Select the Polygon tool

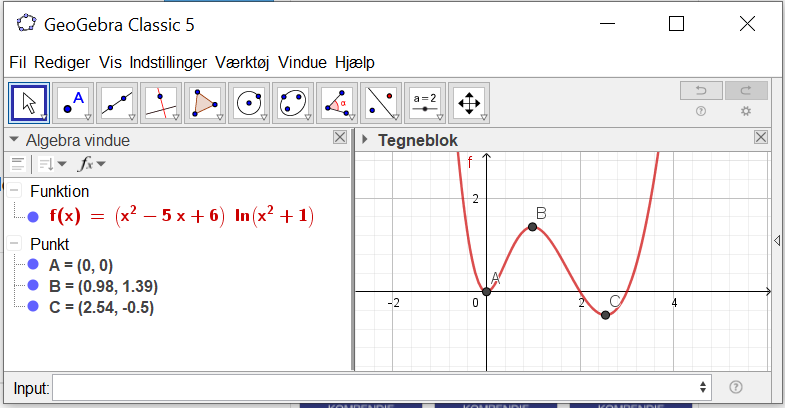pyautogui.click(x=205, y=103)
